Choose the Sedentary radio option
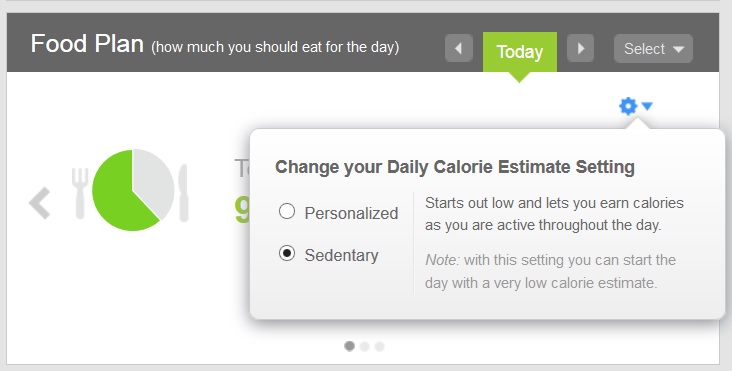Viewport: 732px width, 371px height. click(287, 253)
